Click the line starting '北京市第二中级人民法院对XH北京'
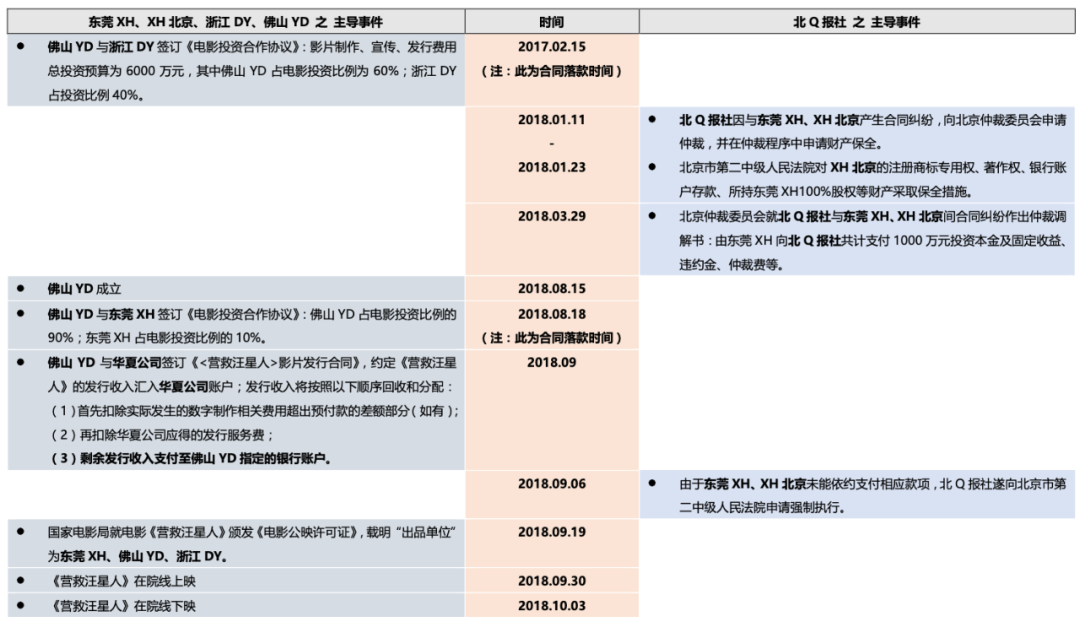1080x622 pixels. pyautogui.click(x=873, y=167)
